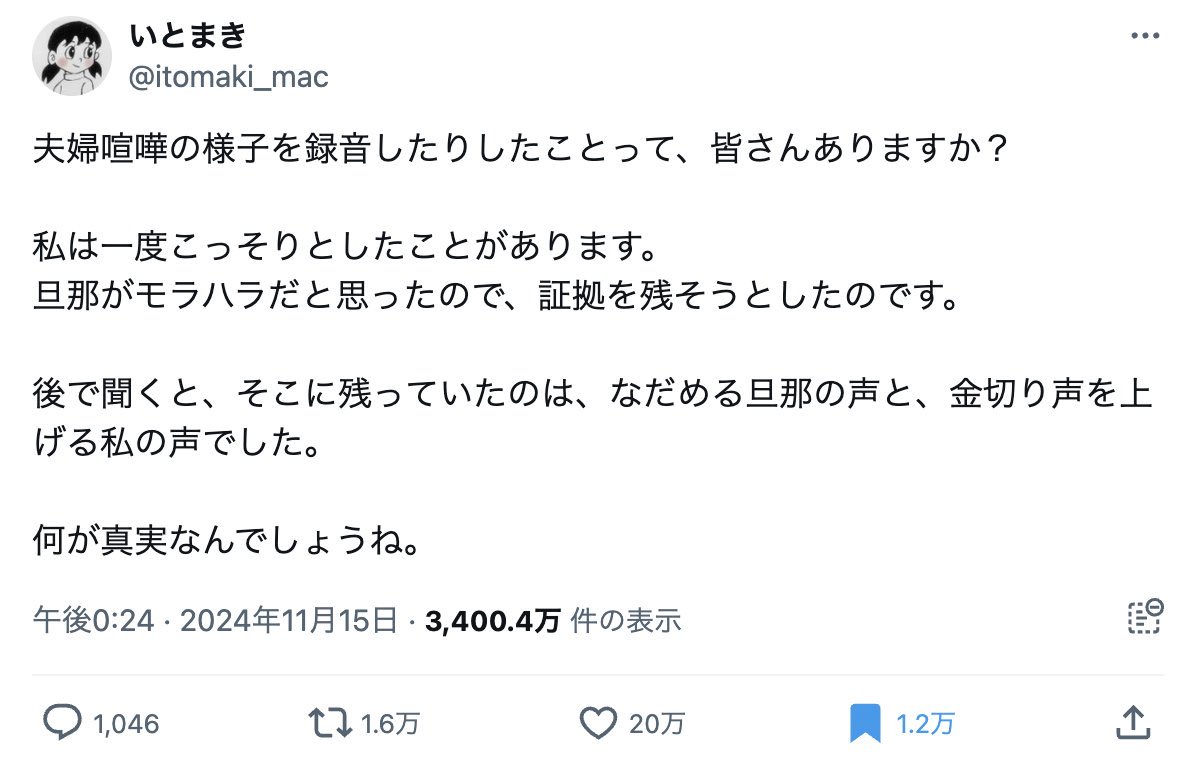Click the 20万 likes count

[656, 724]
